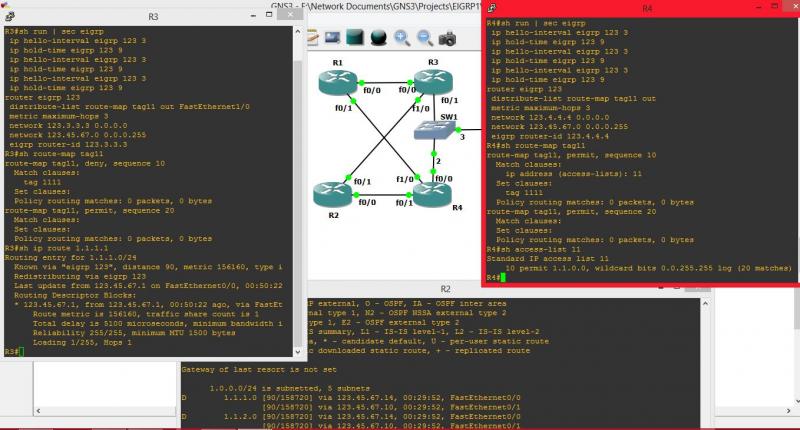The width and height of the screenshot is (800, 430).
Task: Click 'R4#sh route-map tag11' line
Action: 536,146
